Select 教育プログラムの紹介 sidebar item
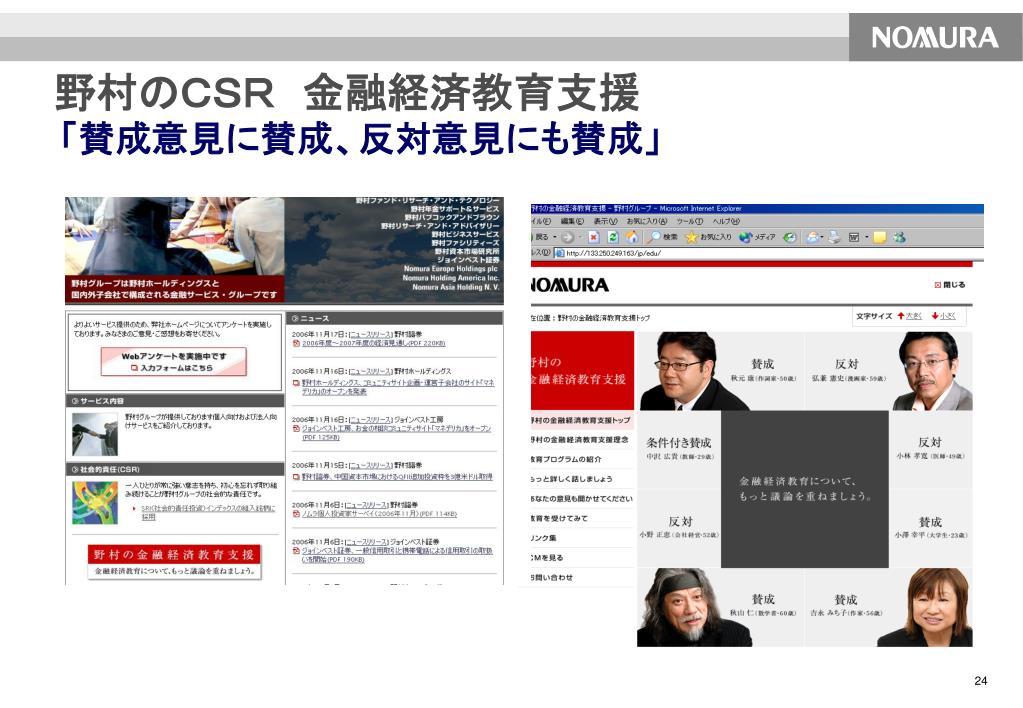1023x708 pixels. pyautogui.click(x=581, y=459)
